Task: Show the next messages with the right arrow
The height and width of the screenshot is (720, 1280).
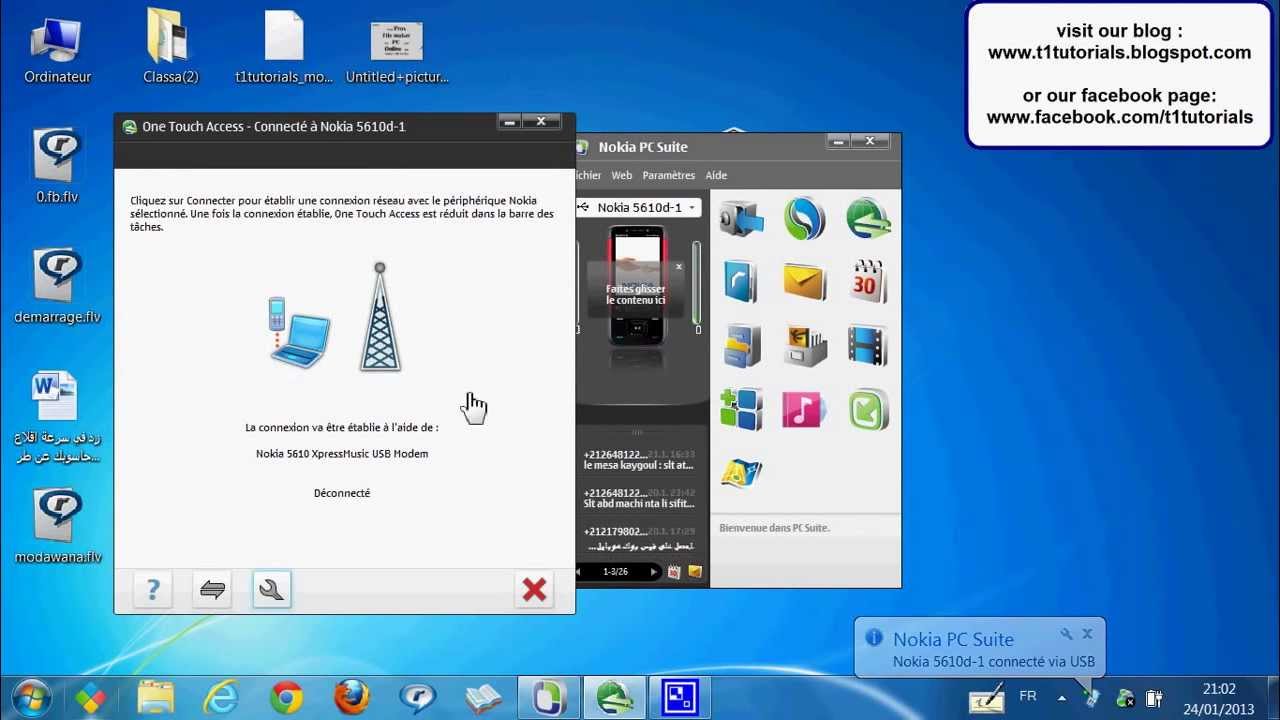Action: [x=654, y=572]
